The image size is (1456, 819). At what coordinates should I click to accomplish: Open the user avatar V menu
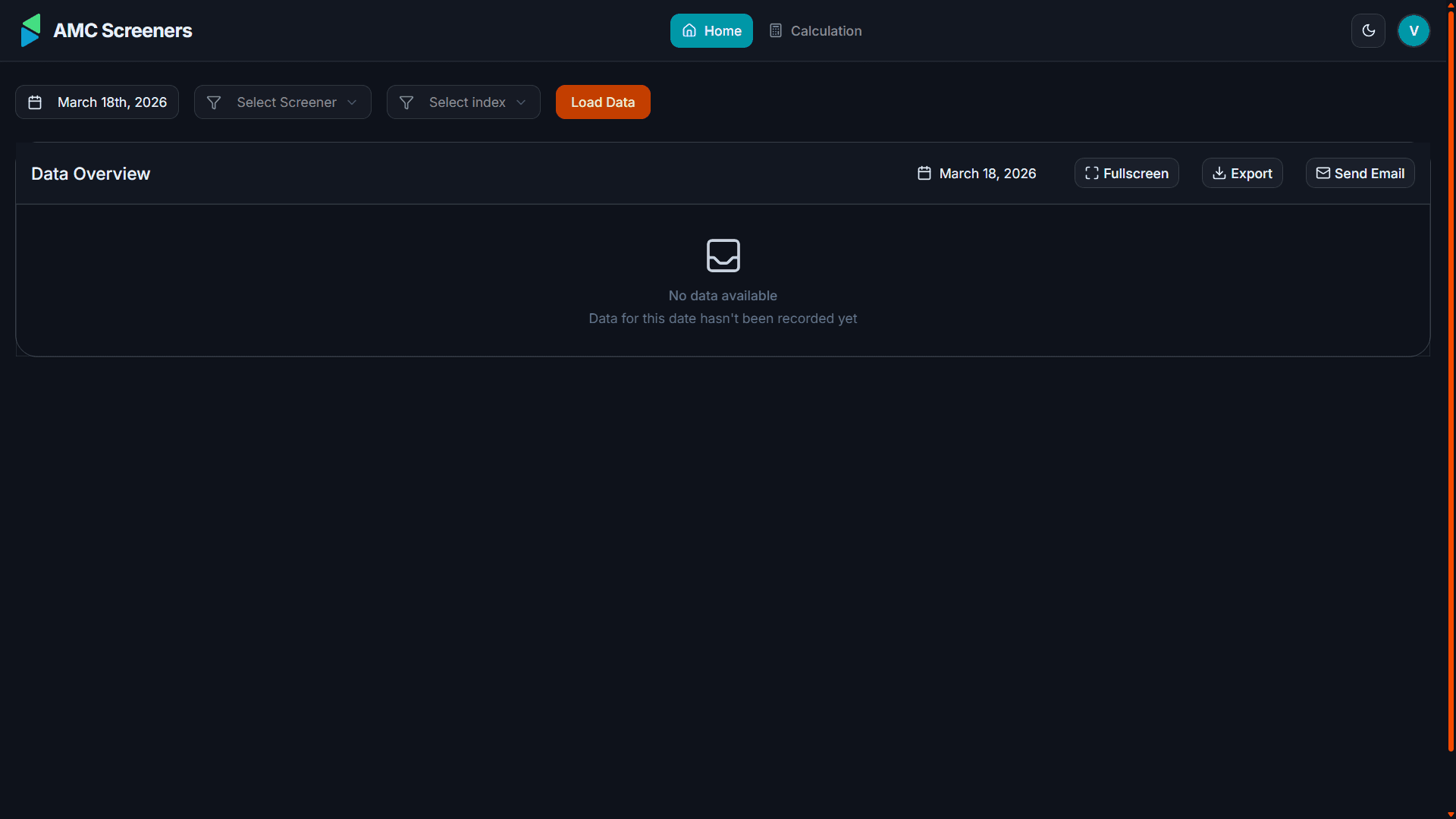(1414, 30)
